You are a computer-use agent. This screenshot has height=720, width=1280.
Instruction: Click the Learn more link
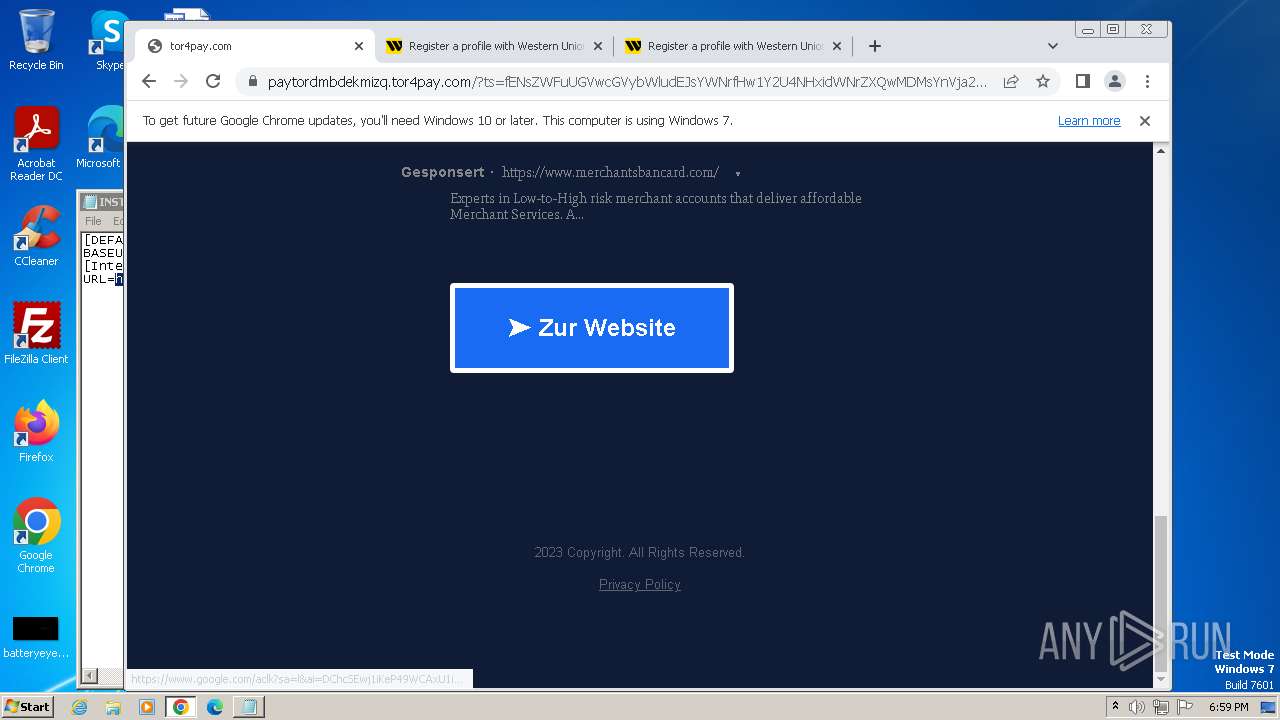1089,121
